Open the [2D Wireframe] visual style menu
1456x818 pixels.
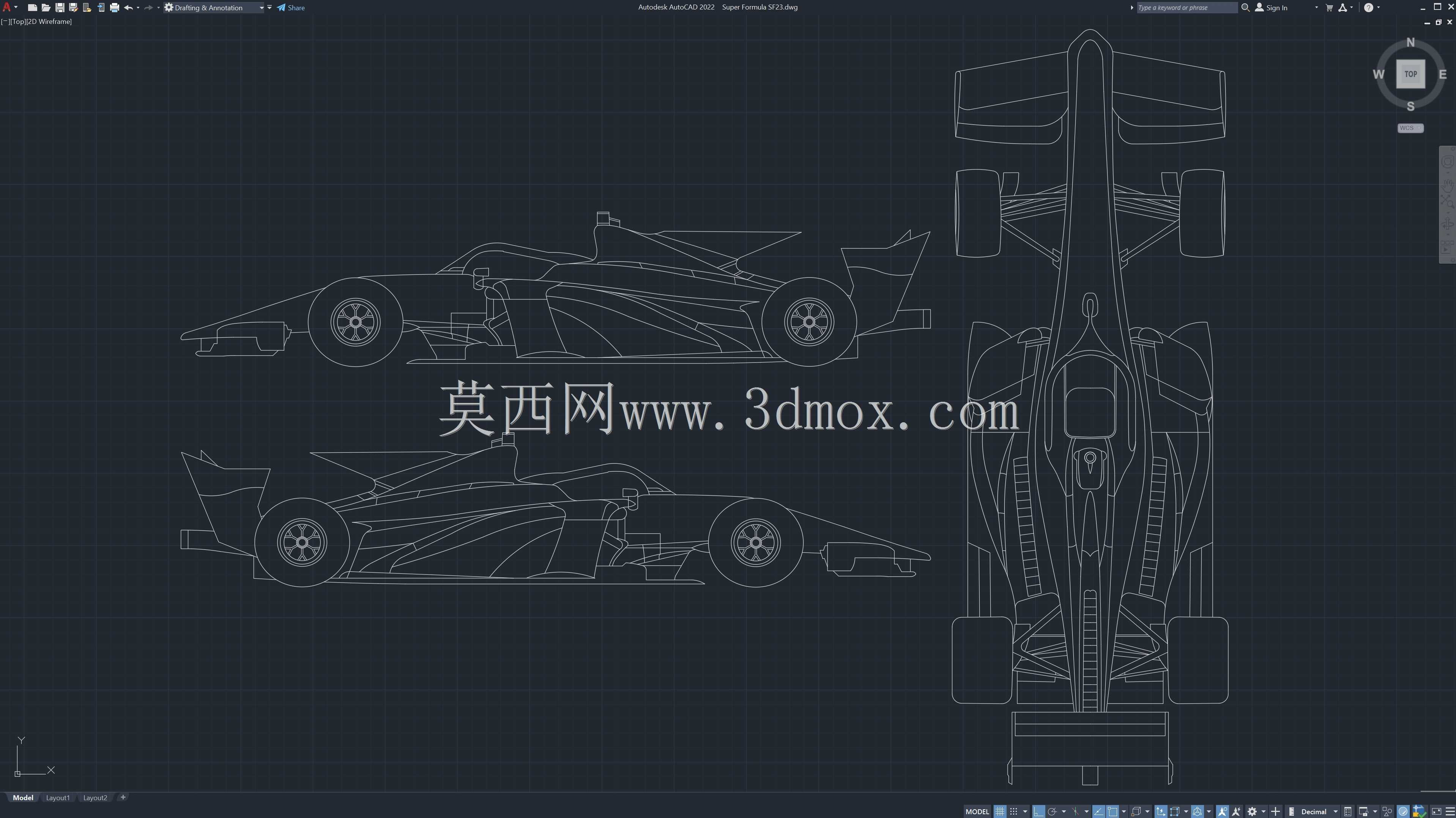[x=49, y=22]
